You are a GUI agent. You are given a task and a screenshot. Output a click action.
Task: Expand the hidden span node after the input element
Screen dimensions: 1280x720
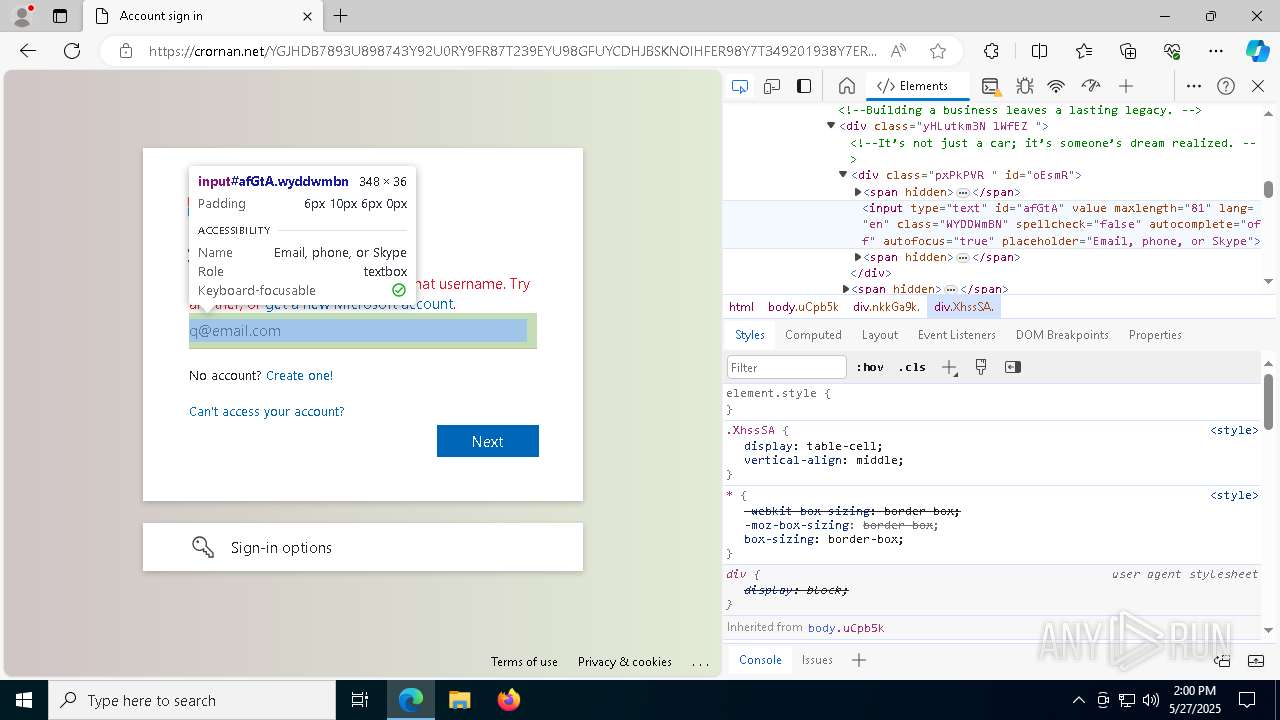click(858, 257)
